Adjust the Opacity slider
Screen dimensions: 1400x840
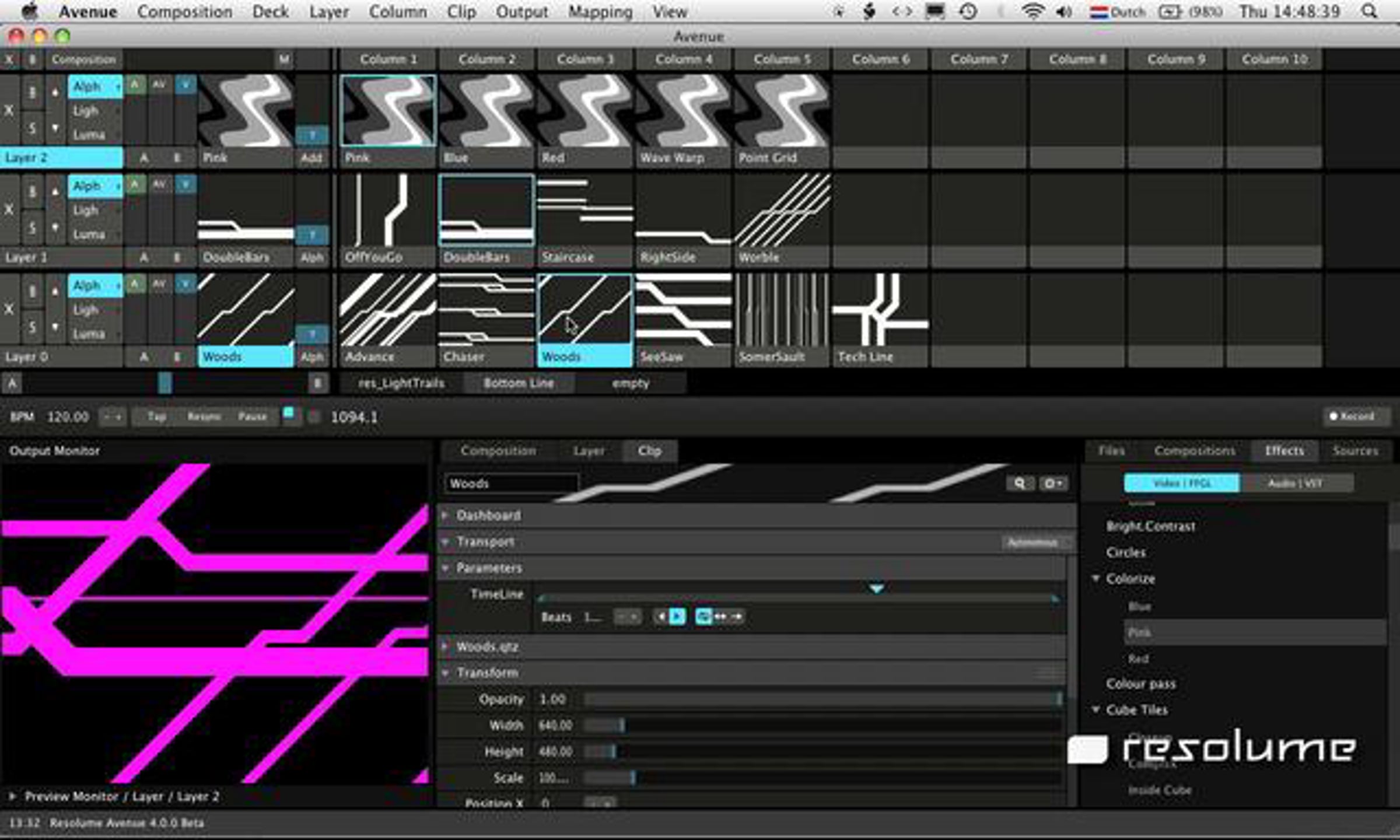pyautogui.click(x=822, y=699)
